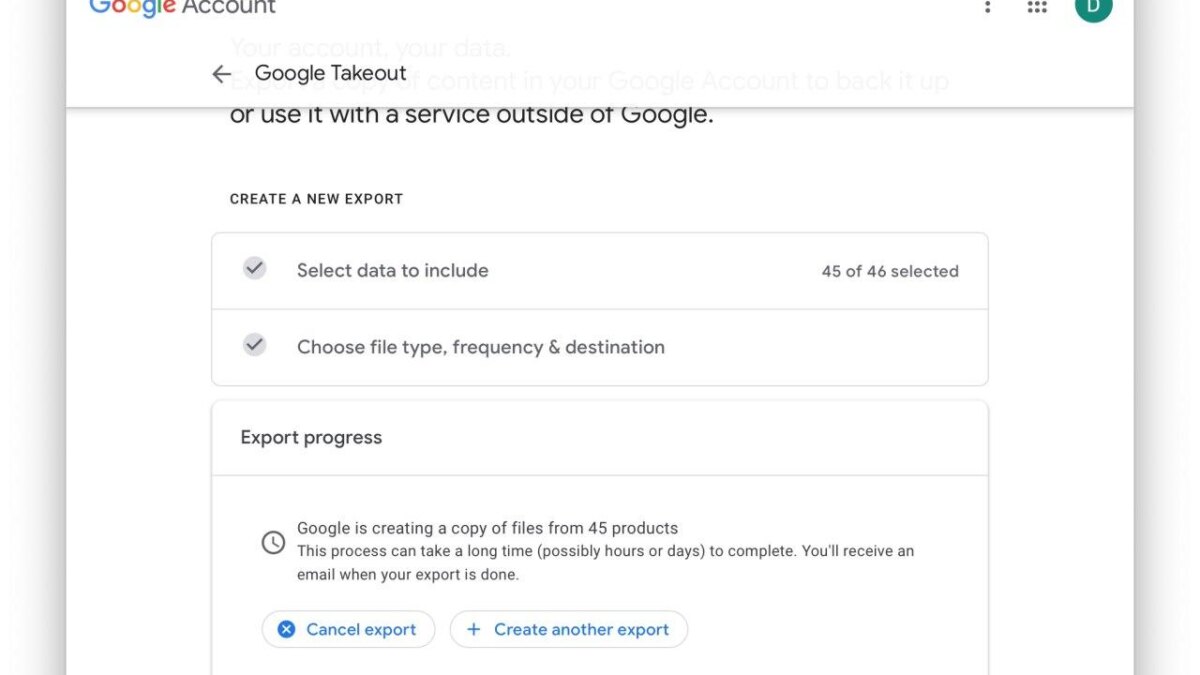1200x675 pixels.
Task: Click the Google is creating a copy message
Action: [x=487, y=528]
